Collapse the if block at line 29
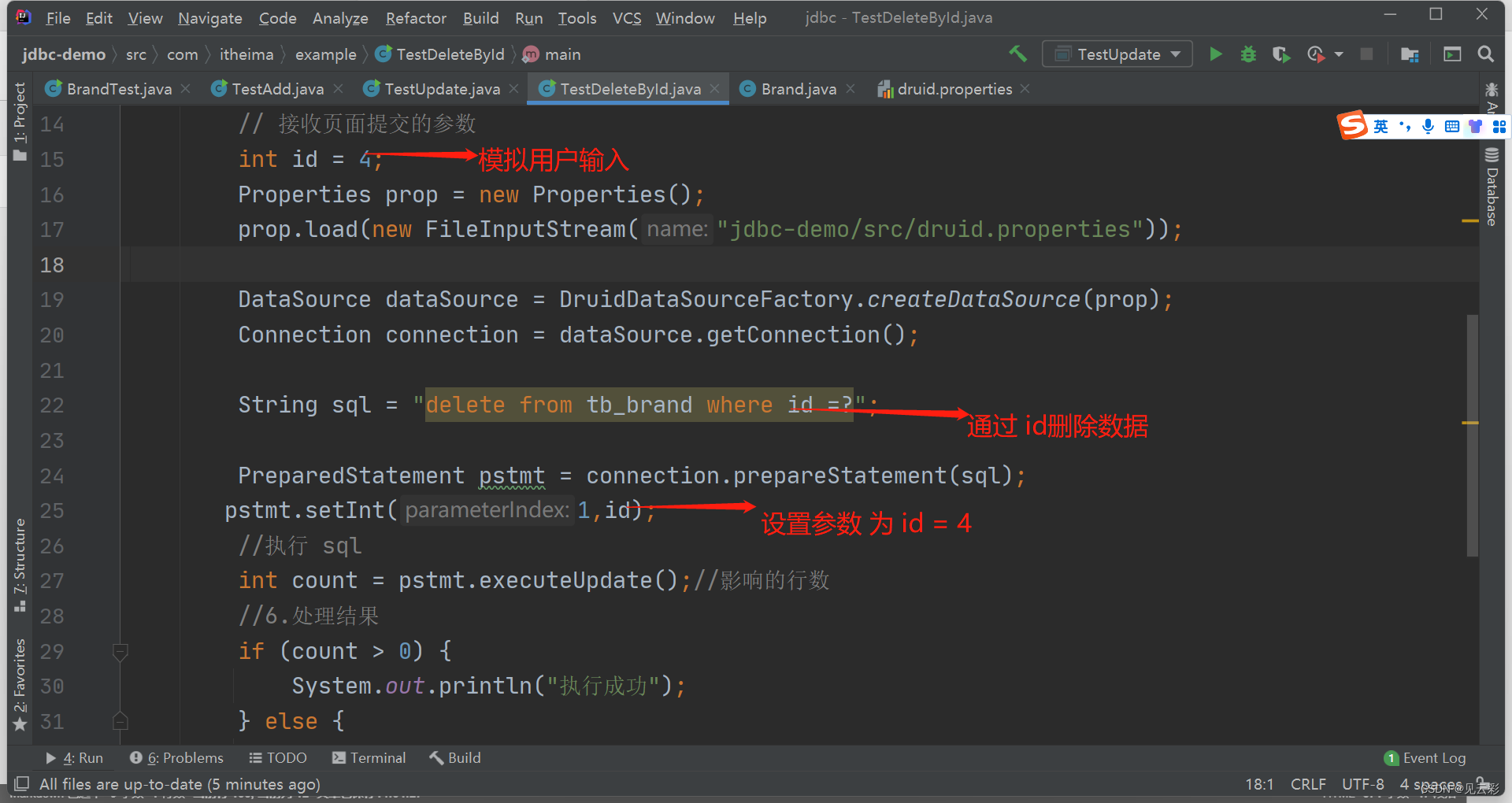Screen dimensions: 1512x803 (x=120, y=651)
